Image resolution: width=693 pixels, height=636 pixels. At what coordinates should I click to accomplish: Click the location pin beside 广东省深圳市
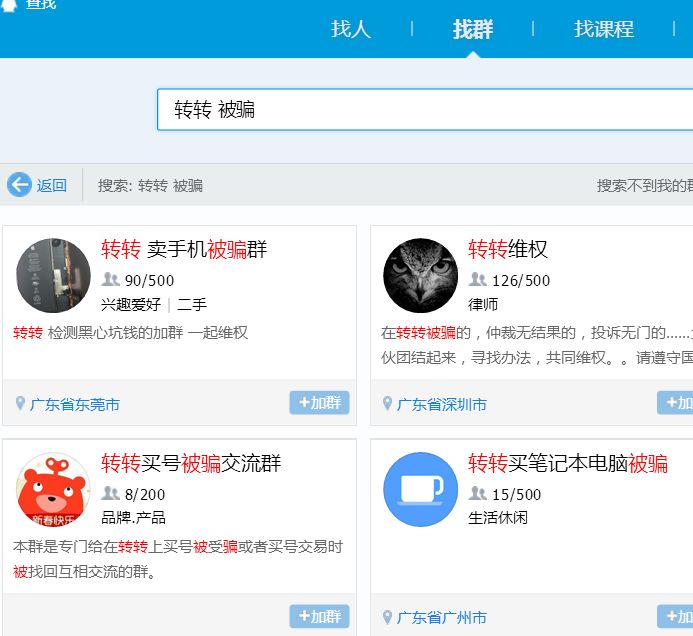pos(387,403)
